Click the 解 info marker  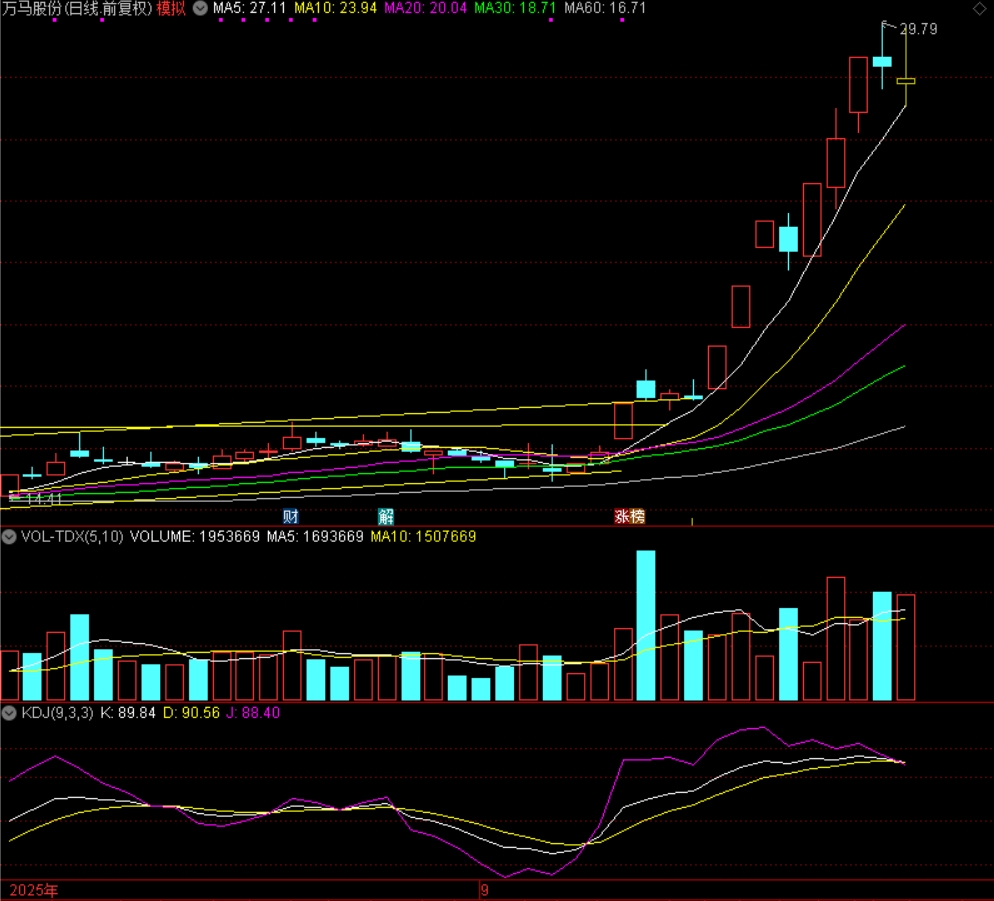coord(385,516)
